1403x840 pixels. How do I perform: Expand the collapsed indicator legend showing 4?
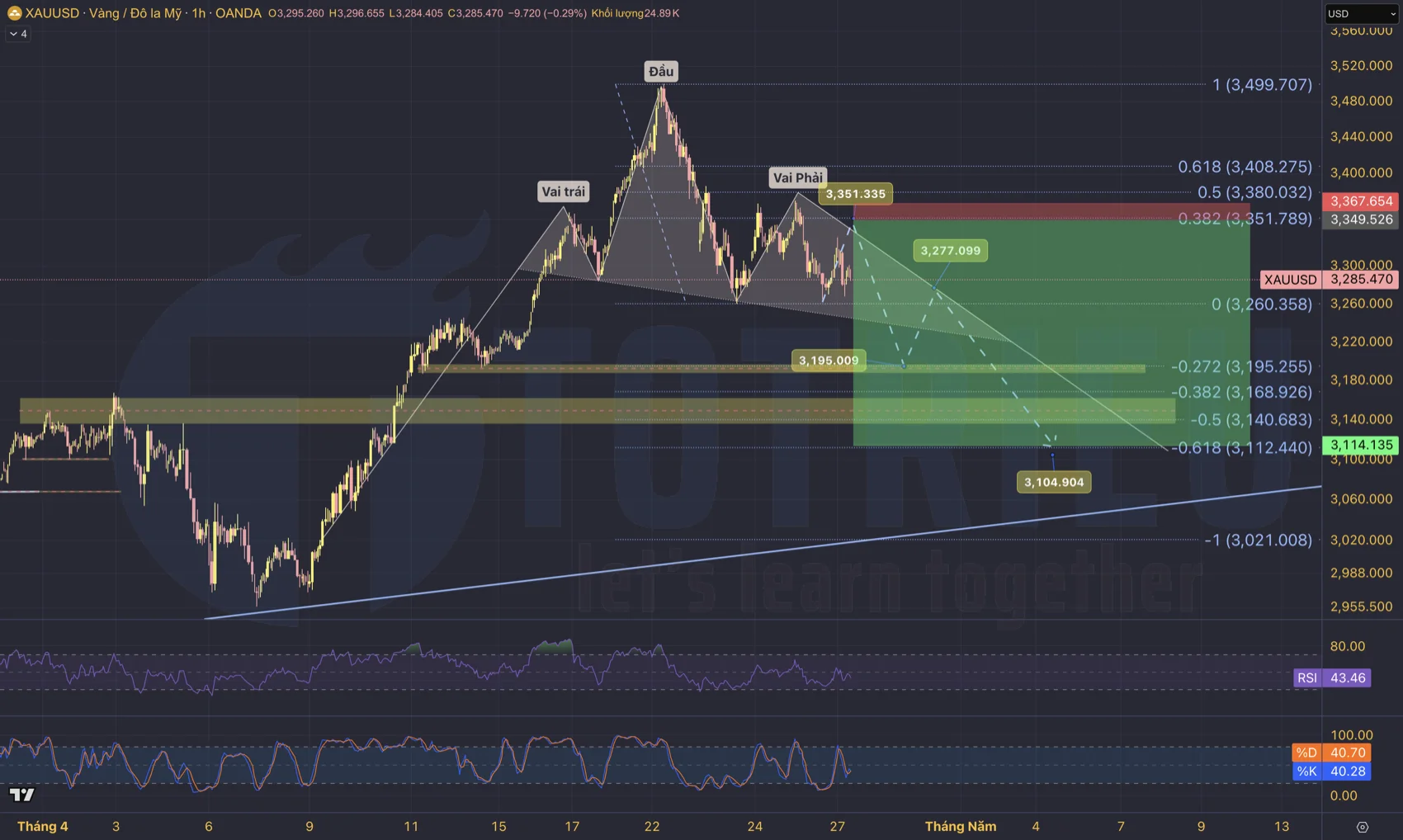point(18,34)
